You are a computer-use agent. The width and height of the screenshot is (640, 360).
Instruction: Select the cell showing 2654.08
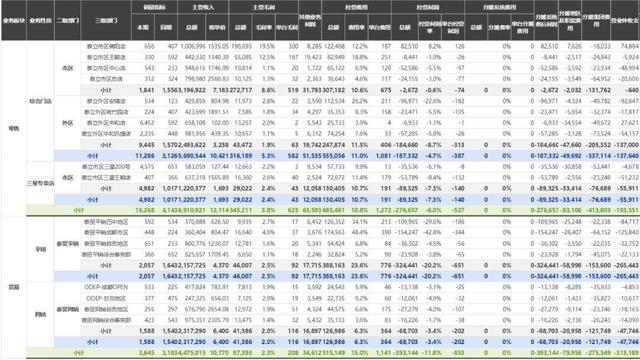[x=218, y=309]
